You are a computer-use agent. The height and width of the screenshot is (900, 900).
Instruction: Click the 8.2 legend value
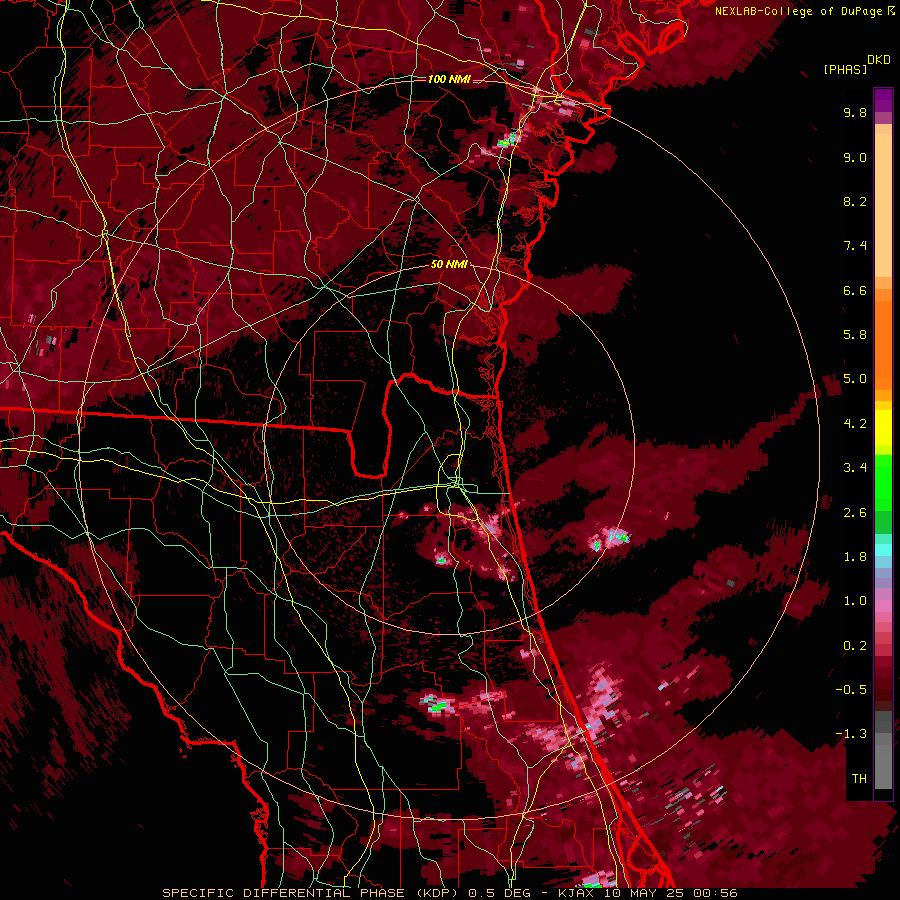tap(855, 201)
